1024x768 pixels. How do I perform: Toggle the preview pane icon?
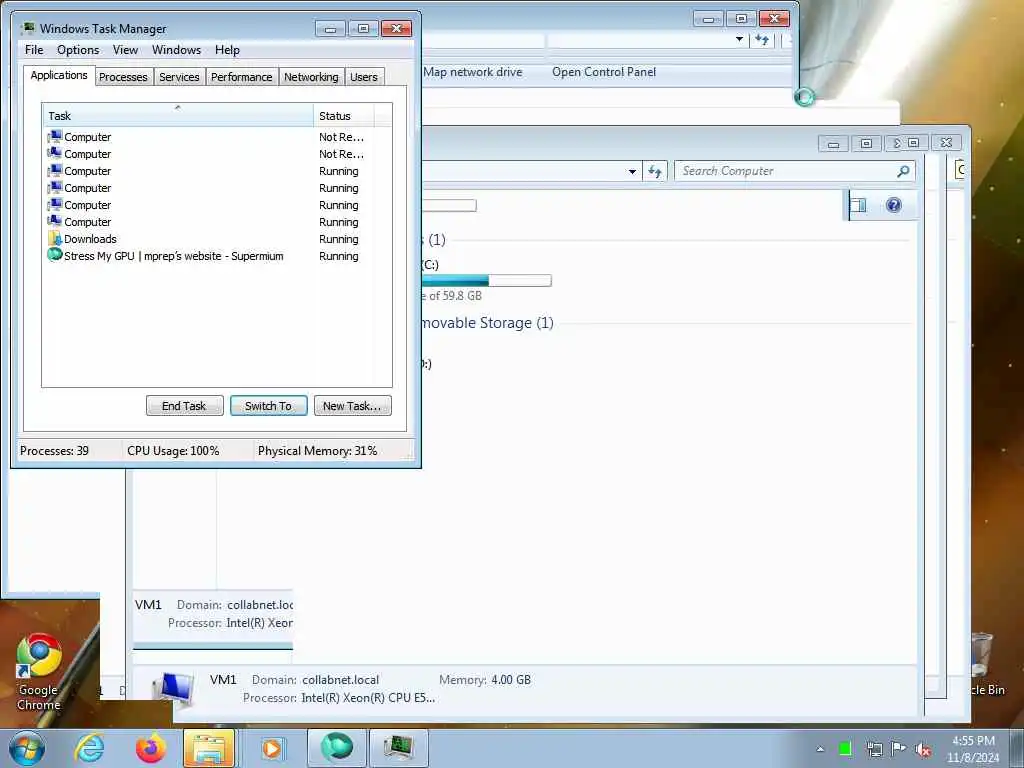858,206
